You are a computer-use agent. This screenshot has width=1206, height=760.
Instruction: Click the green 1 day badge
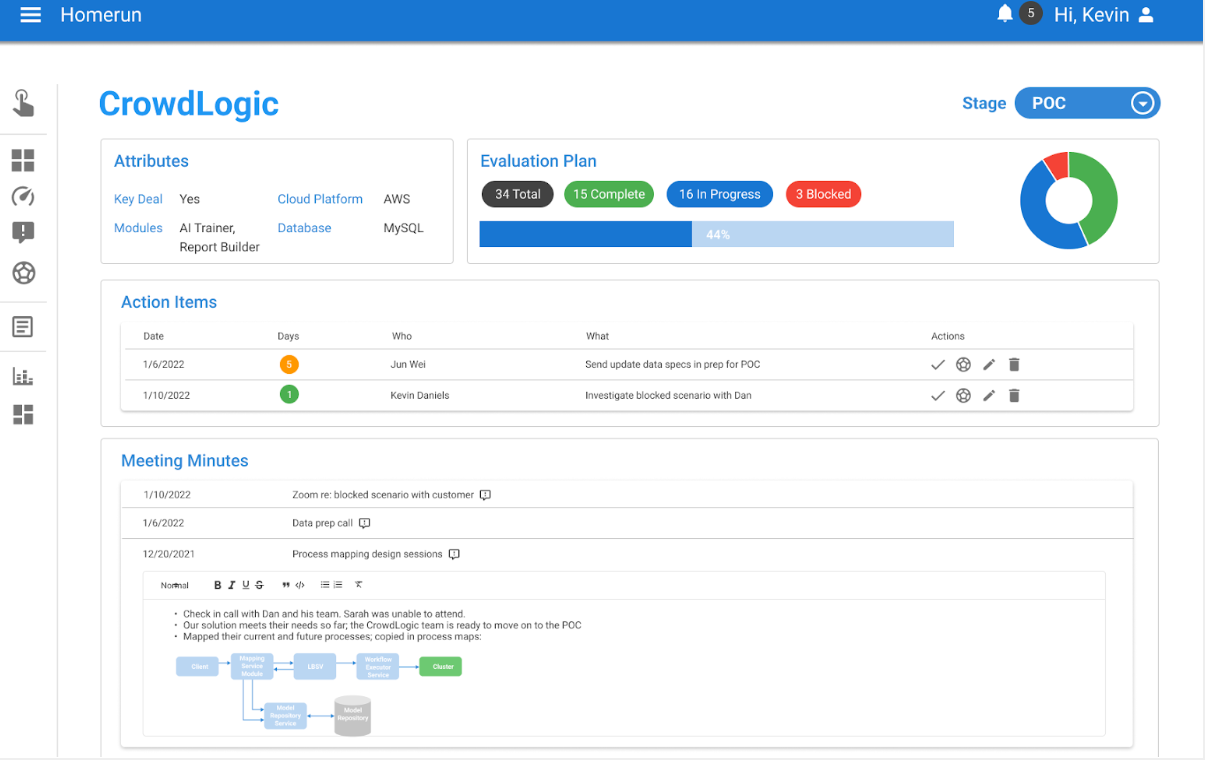coord(289,395)
